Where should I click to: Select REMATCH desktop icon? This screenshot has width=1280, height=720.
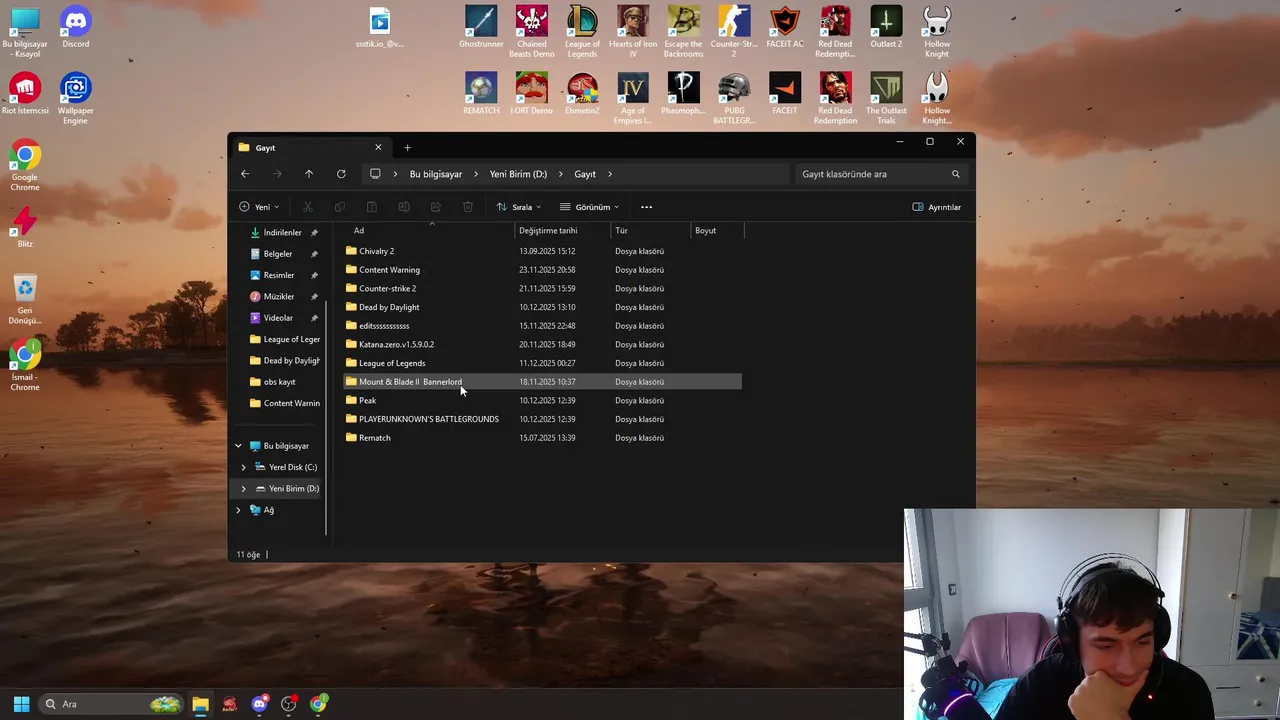click(x=481, y=94)
